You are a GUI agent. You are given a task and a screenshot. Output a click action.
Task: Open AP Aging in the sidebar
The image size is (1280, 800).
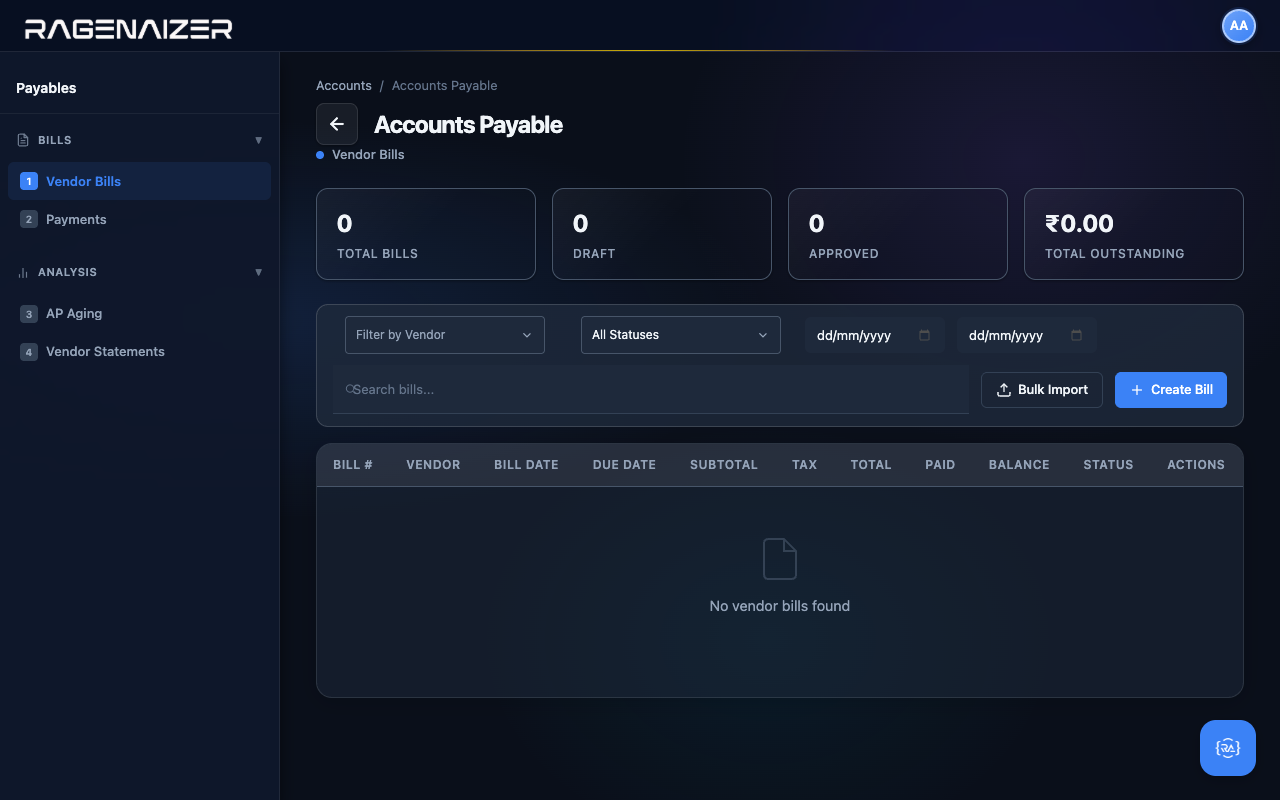[x=139, y=313]
